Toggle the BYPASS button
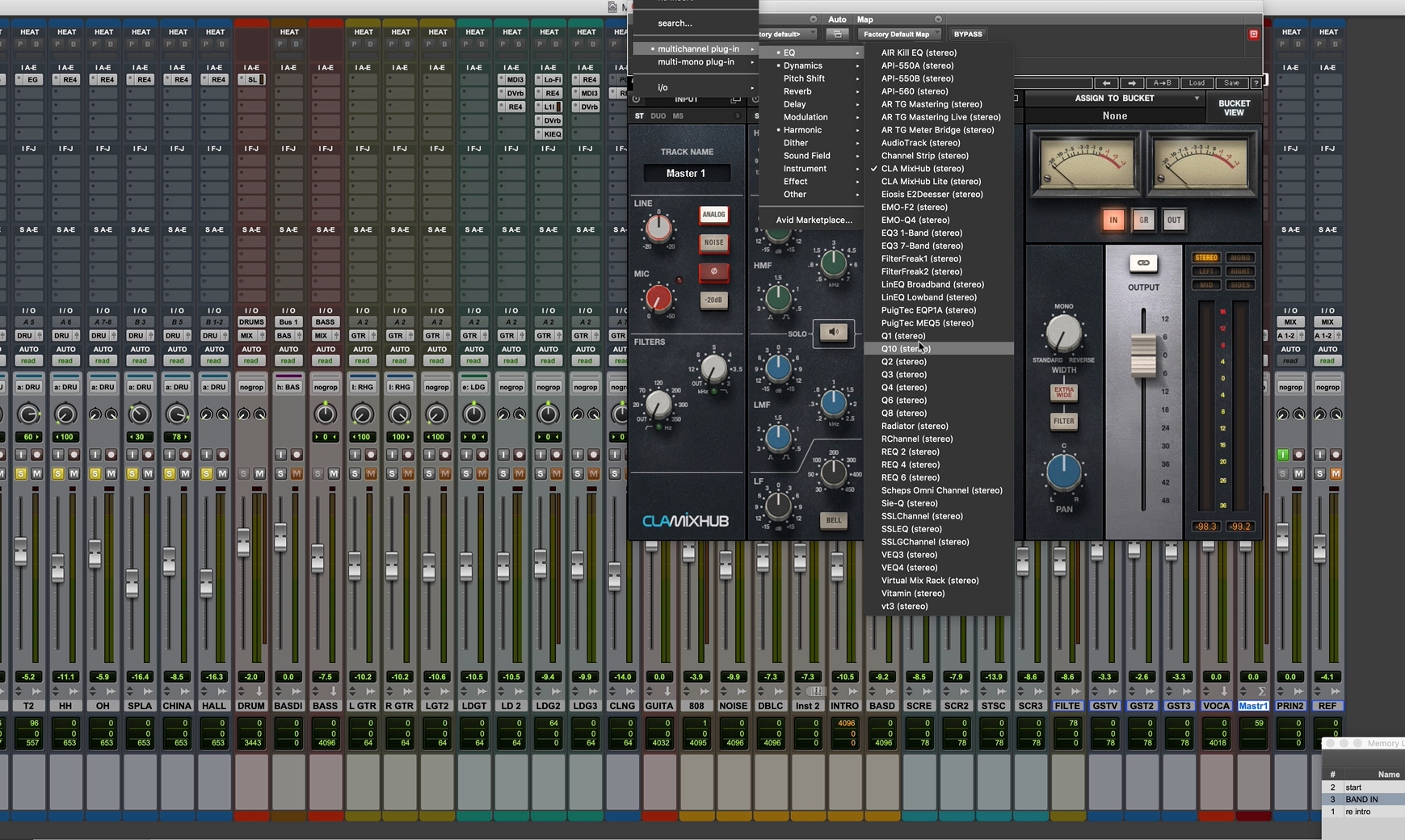Screen dimensions: 1405x840 click(967, 34)
